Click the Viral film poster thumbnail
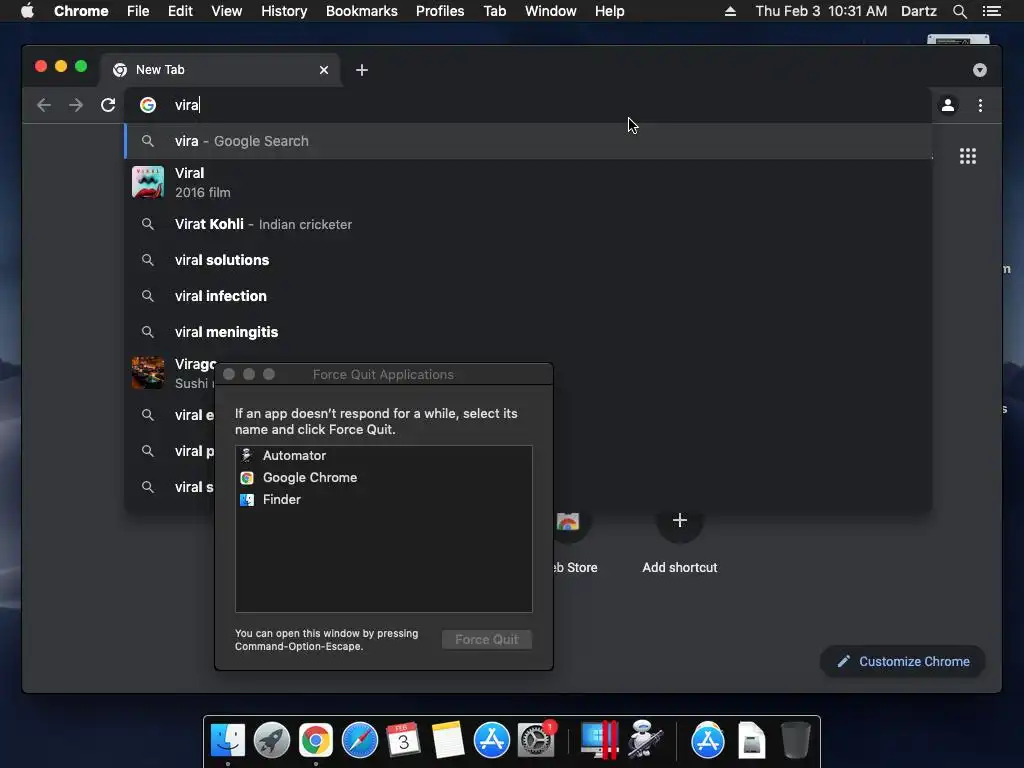Screen dimensions: 1024x768 click(x=148, y=182)
